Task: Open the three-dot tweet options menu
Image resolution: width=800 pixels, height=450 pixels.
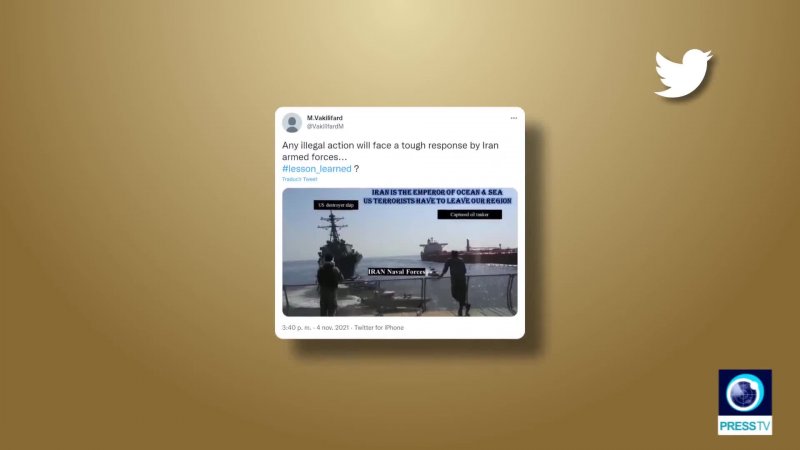Action: [513, 118]
